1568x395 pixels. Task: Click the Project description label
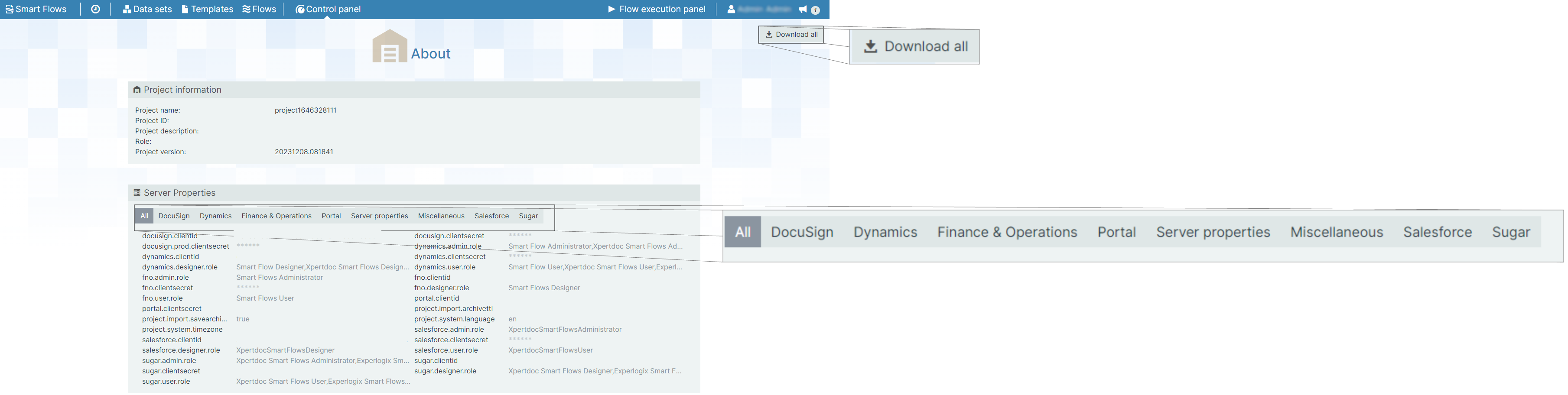coord(167,132)
